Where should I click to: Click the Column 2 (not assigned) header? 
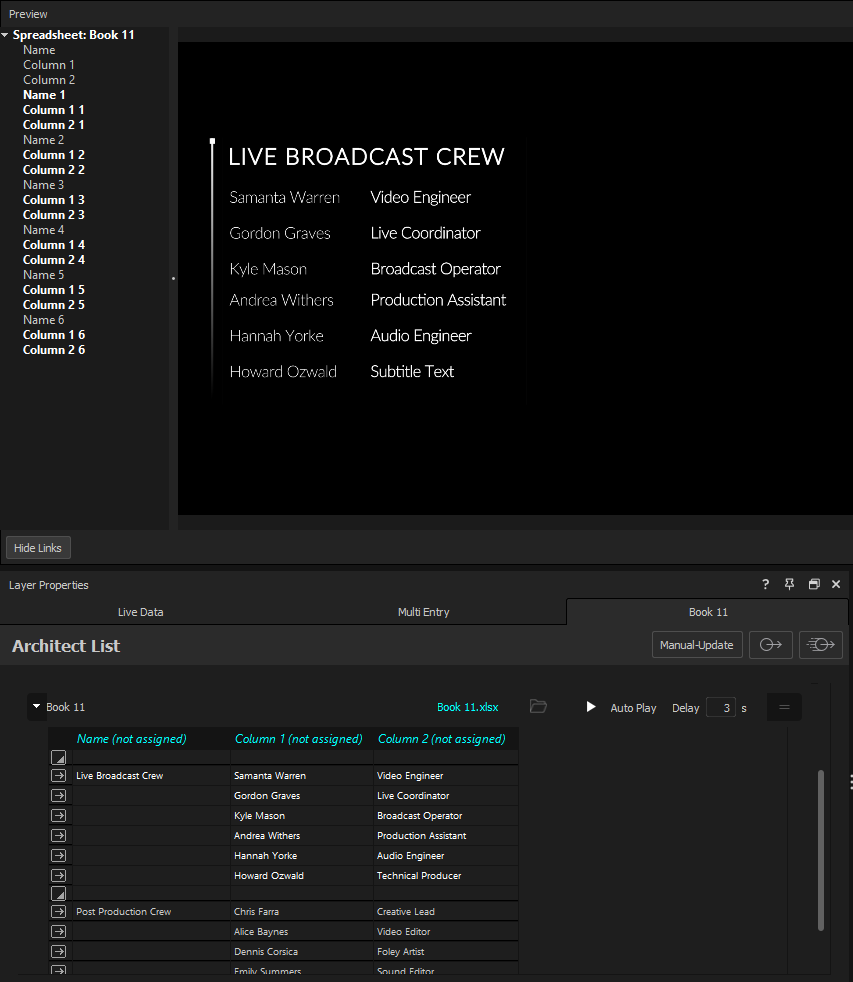click(x=442, y=738)
